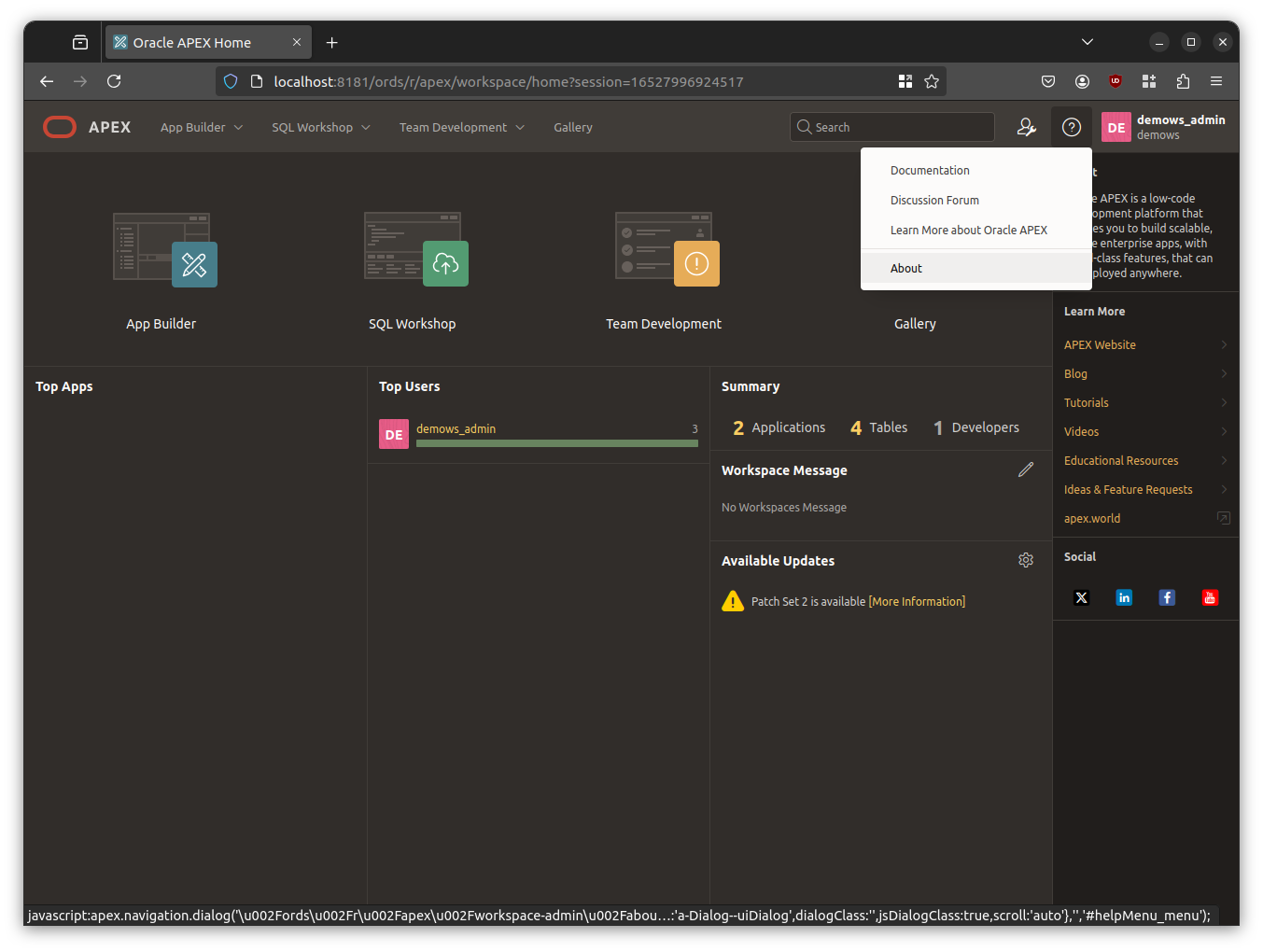Edit Workspace Message with pencil icon
Viewport: 1263px width, 952px height.
coord(1025,469)
